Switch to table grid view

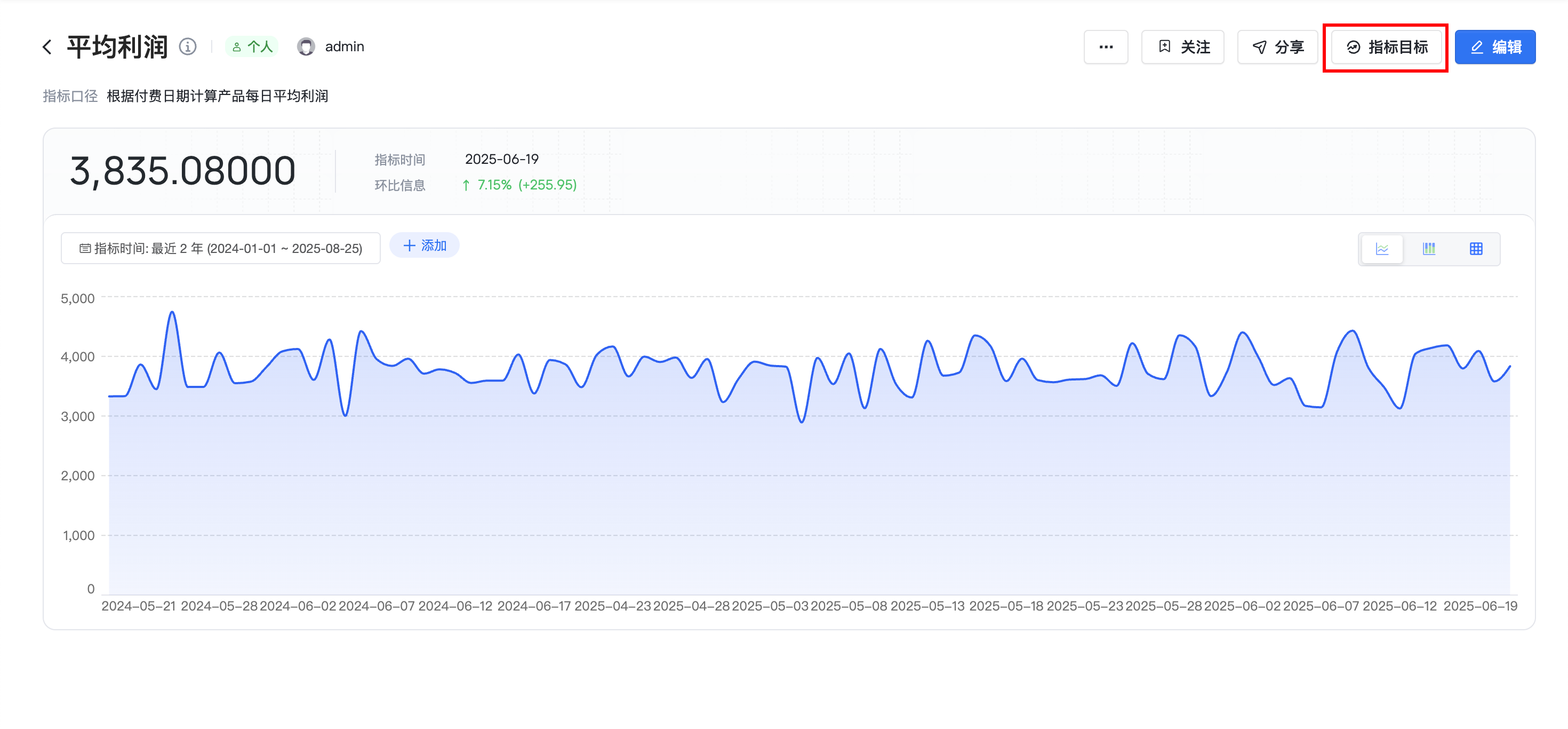click(x=1476, y=249)
